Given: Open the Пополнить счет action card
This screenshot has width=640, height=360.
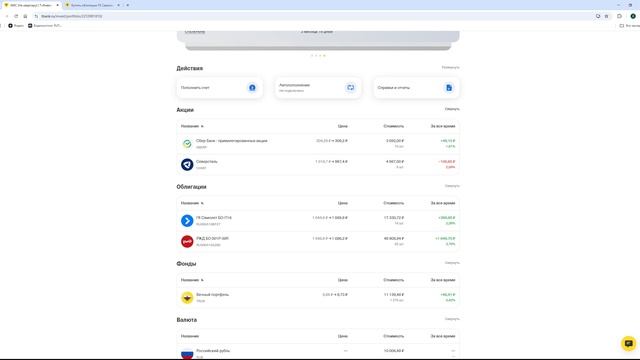Looking at the screenshot, I should click(x=220, y=88).
